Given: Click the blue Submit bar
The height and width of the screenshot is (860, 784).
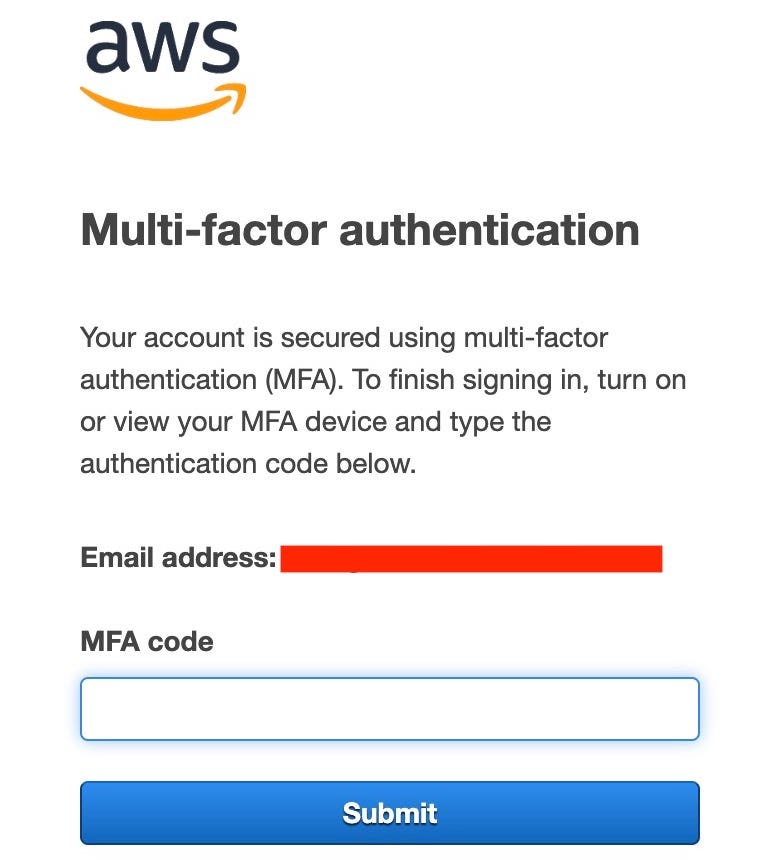Looking at the screenshot, I should [390, 813].
